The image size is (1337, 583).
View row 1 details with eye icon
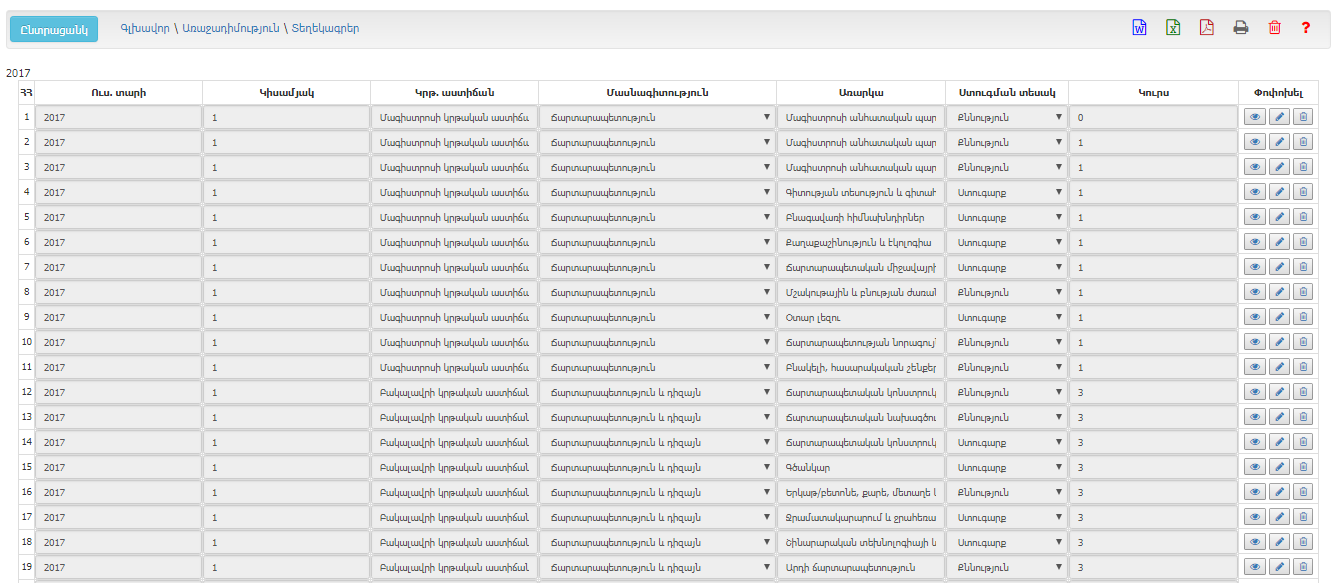click(x=1255, y=117)
